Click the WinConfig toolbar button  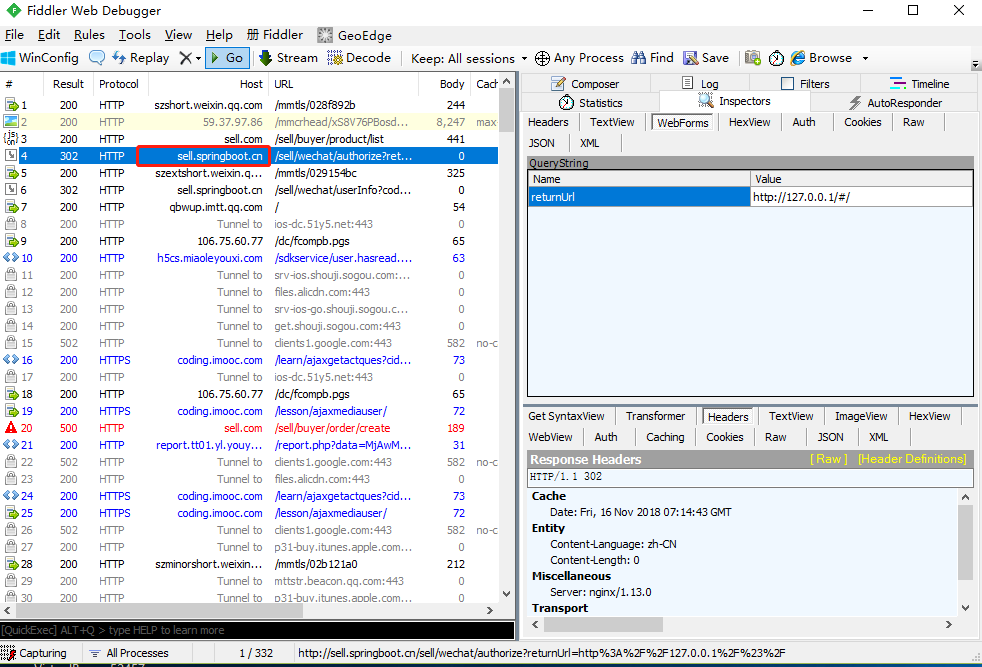coord(40,58)
